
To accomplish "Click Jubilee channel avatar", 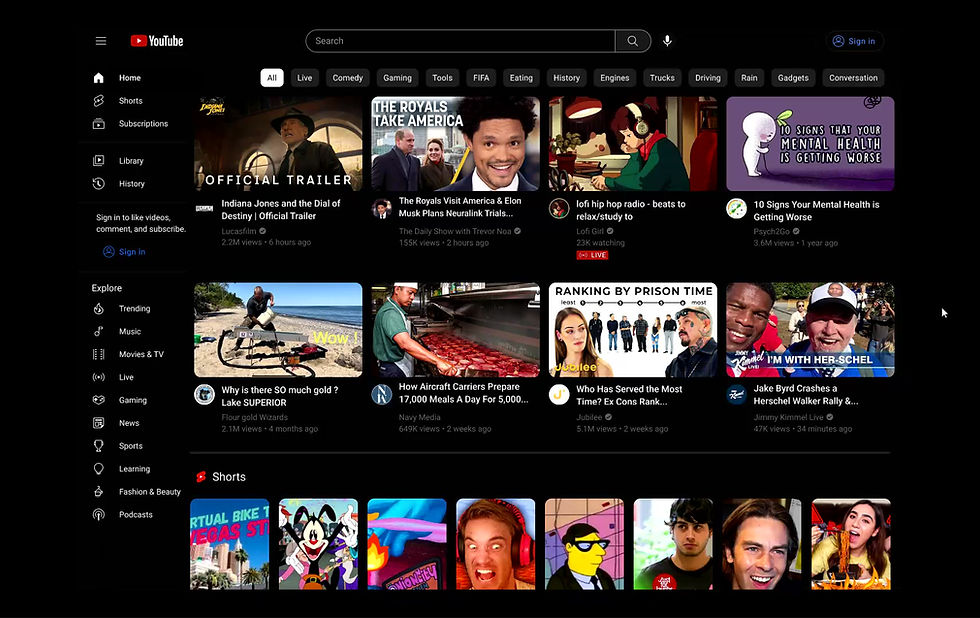I will click(559, 395).
